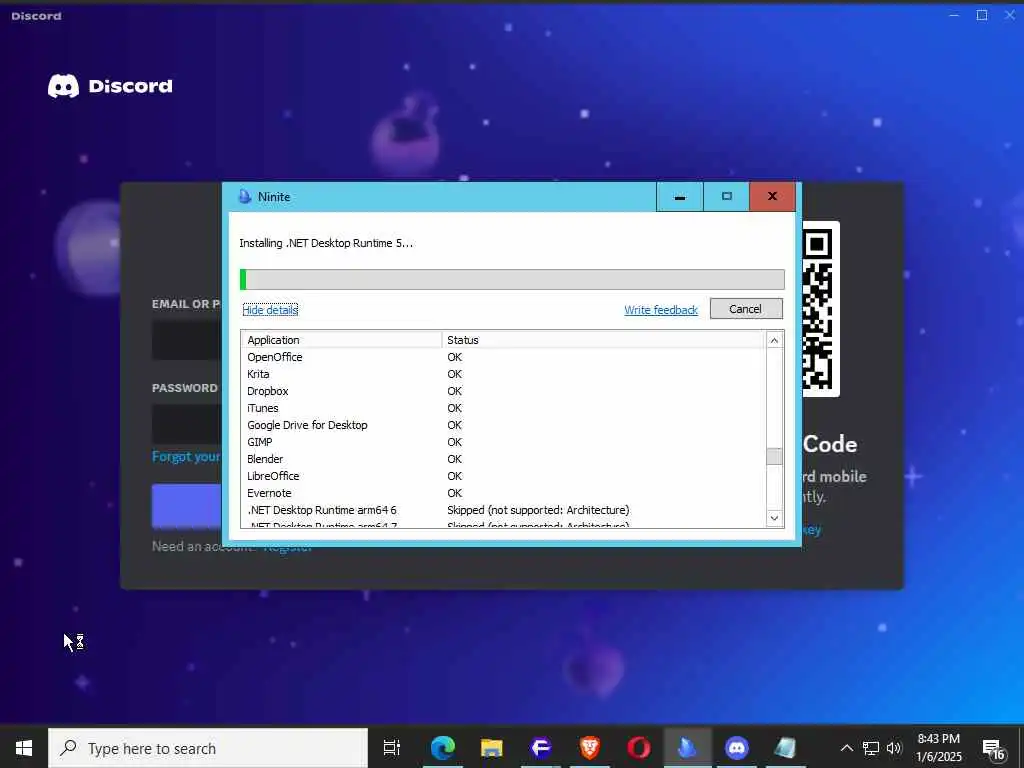The height and width of the screenshot is (768, 1024).
Task: Open Microsoft Edge from the taskbar
Action: 443,748
